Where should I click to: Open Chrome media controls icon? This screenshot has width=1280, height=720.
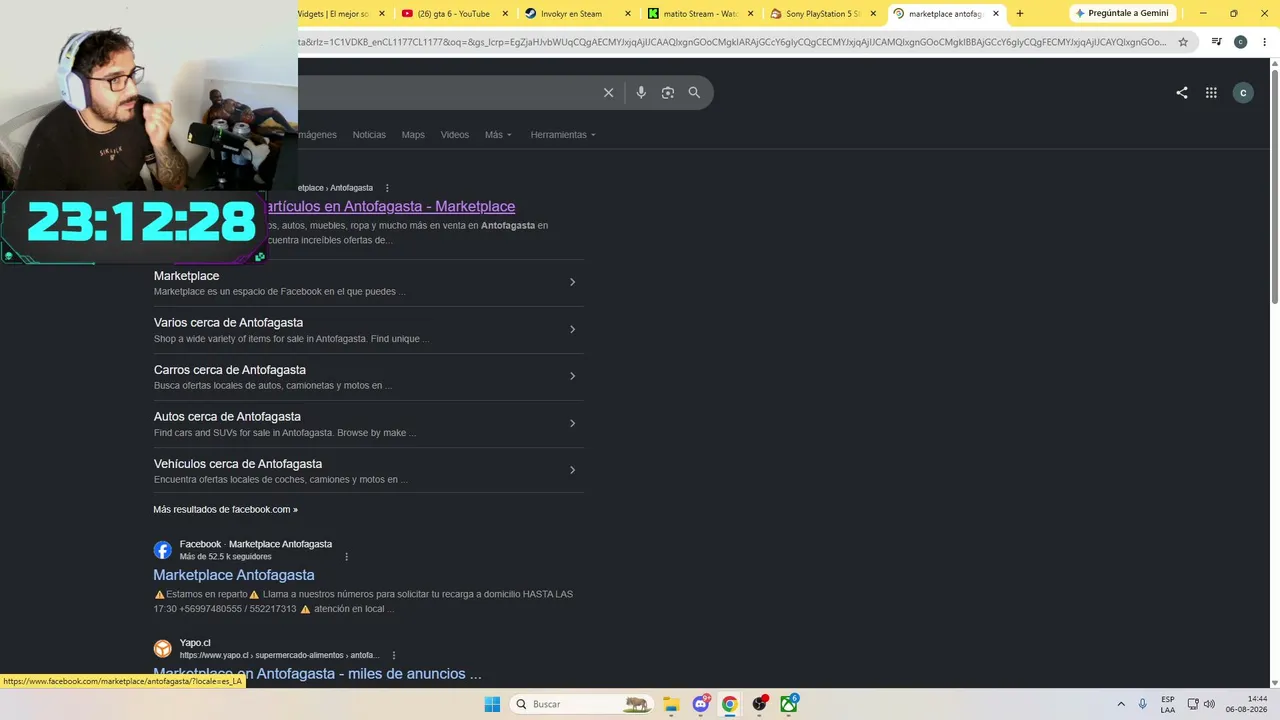[1216, 42]
